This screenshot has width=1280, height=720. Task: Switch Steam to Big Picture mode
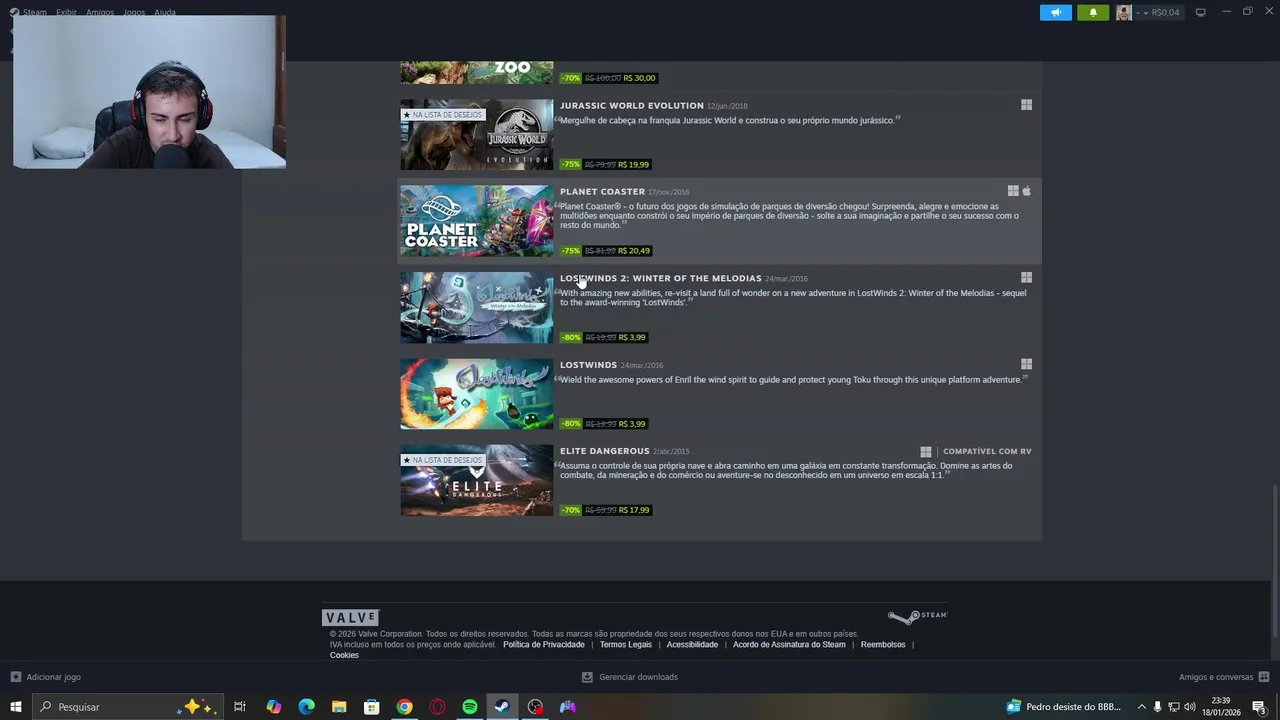(x=1200, y=12)
